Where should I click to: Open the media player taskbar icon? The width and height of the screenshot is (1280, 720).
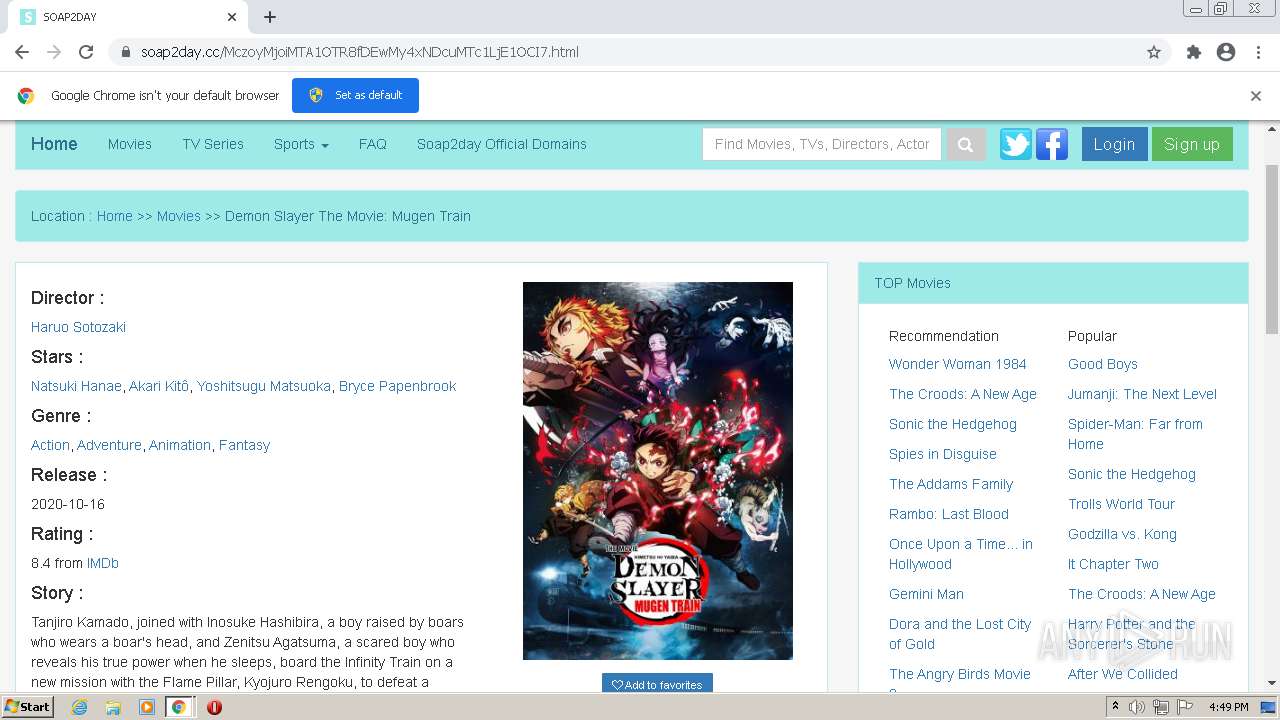tap(147, 707)
